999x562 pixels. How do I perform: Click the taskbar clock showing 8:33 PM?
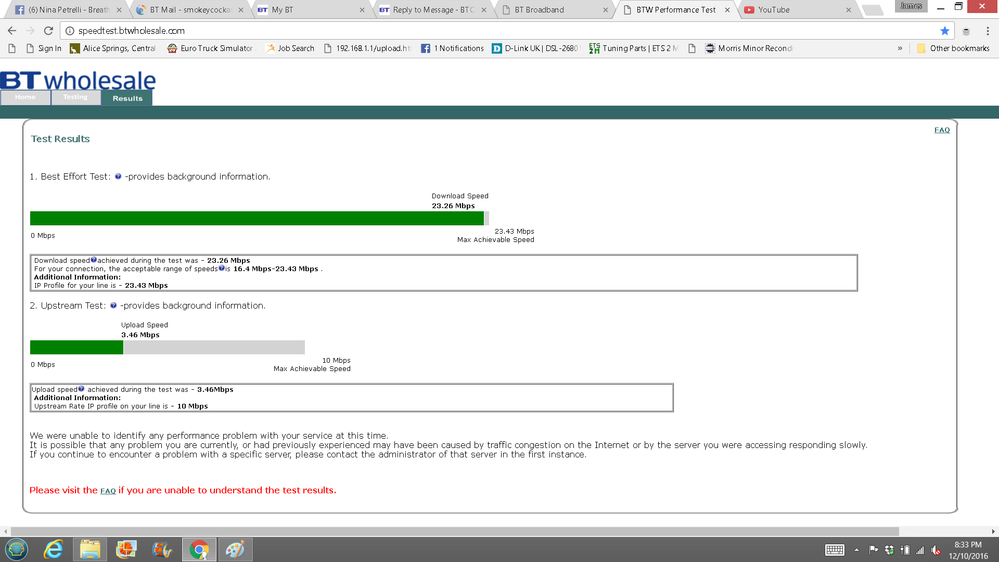(x=968, y=550)
